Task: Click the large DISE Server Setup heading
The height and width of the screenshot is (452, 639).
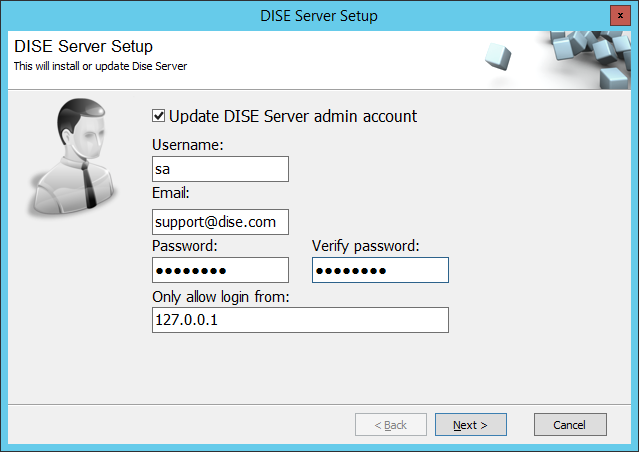Action: [x=83, y=46]
